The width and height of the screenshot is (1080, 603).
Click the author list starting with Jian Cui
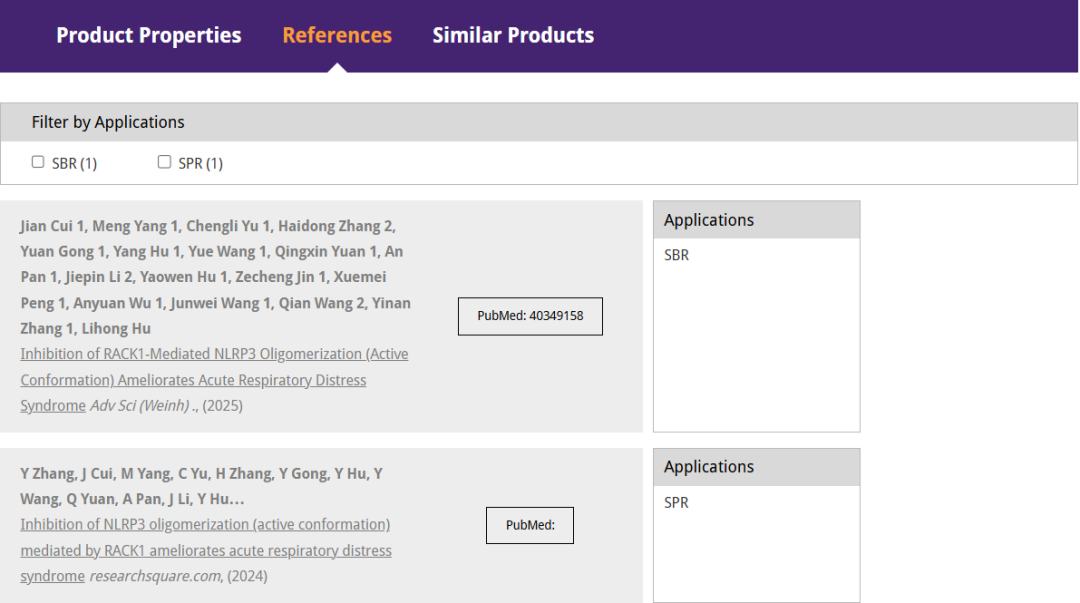215,277
